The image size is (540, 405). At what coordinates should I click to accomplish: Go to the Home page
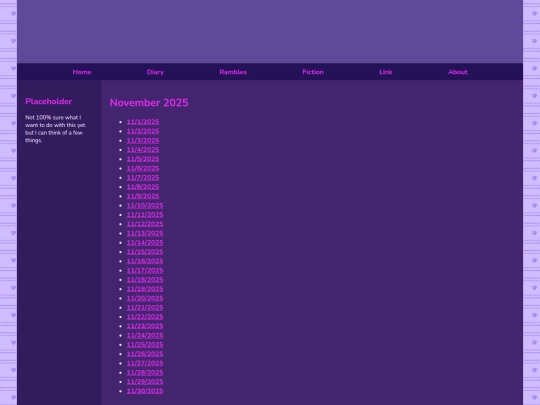[82, 72]
